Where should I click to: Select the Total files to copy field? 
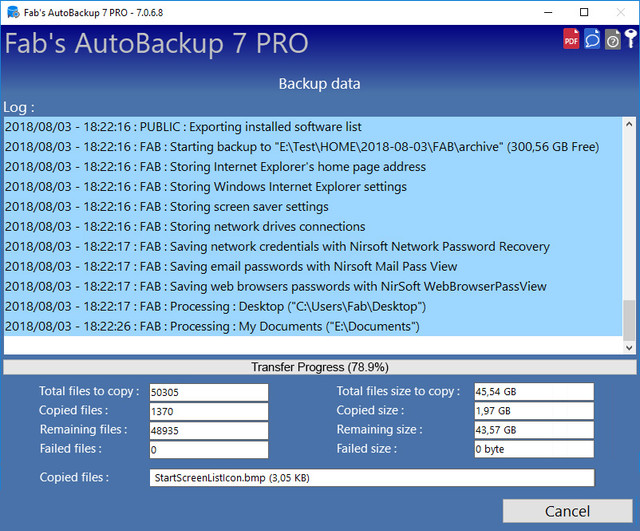[x=209, y=392]
